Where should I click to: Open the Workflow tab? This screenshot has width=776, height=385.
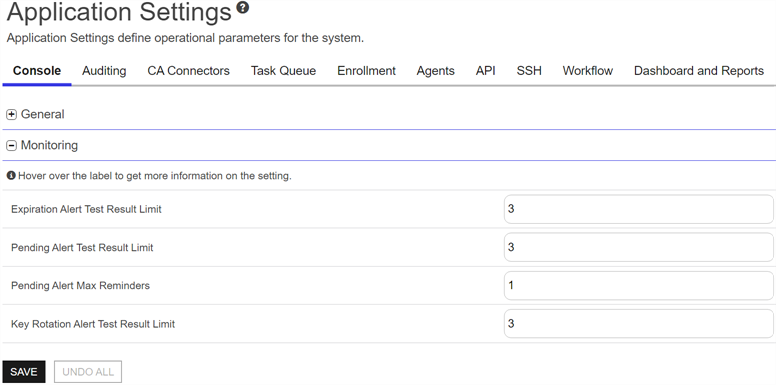pyautogui.click(x=587, y=71)
